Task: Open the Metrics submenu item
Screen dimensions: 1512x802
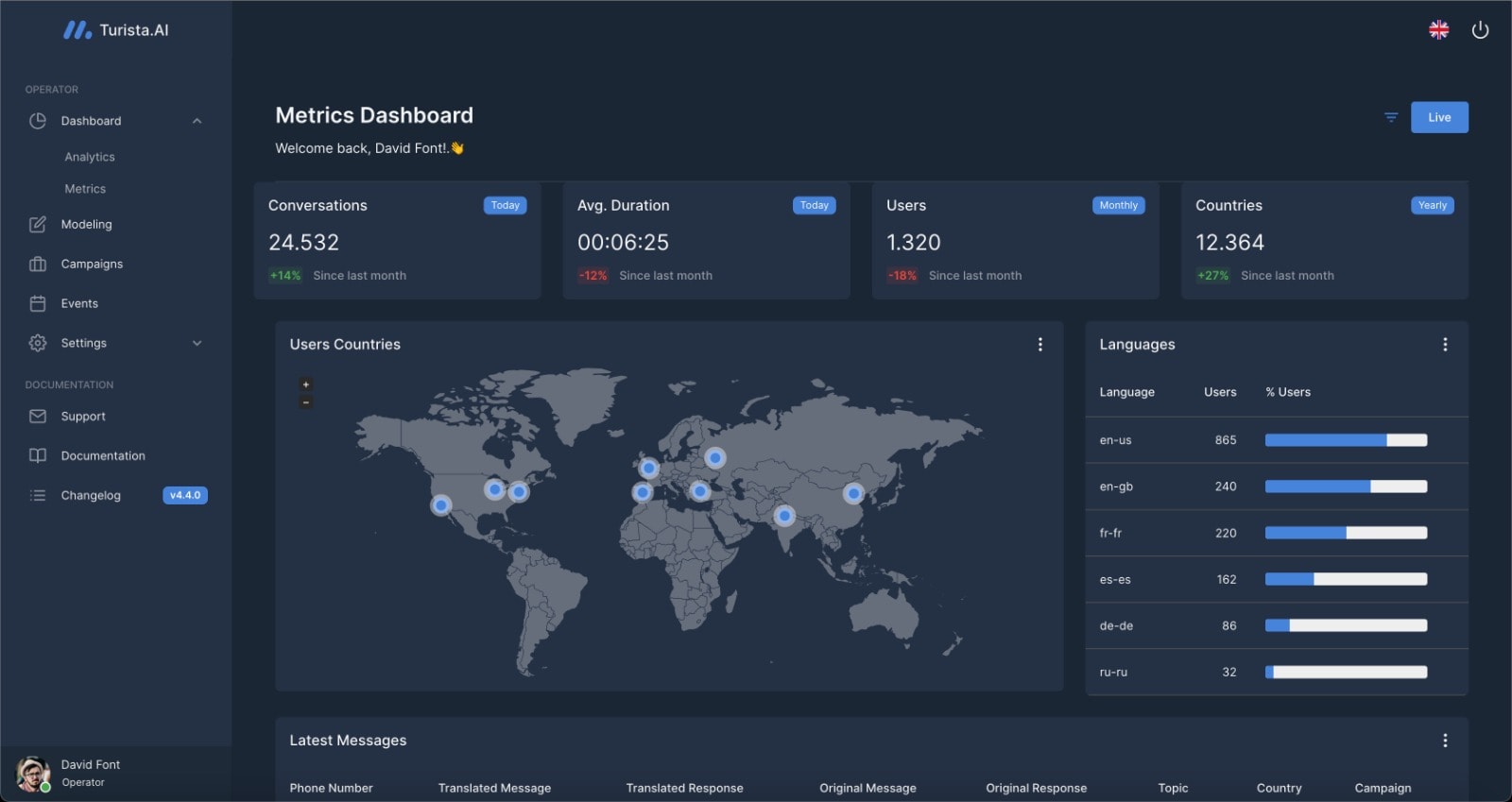Action: pos(85,189)
